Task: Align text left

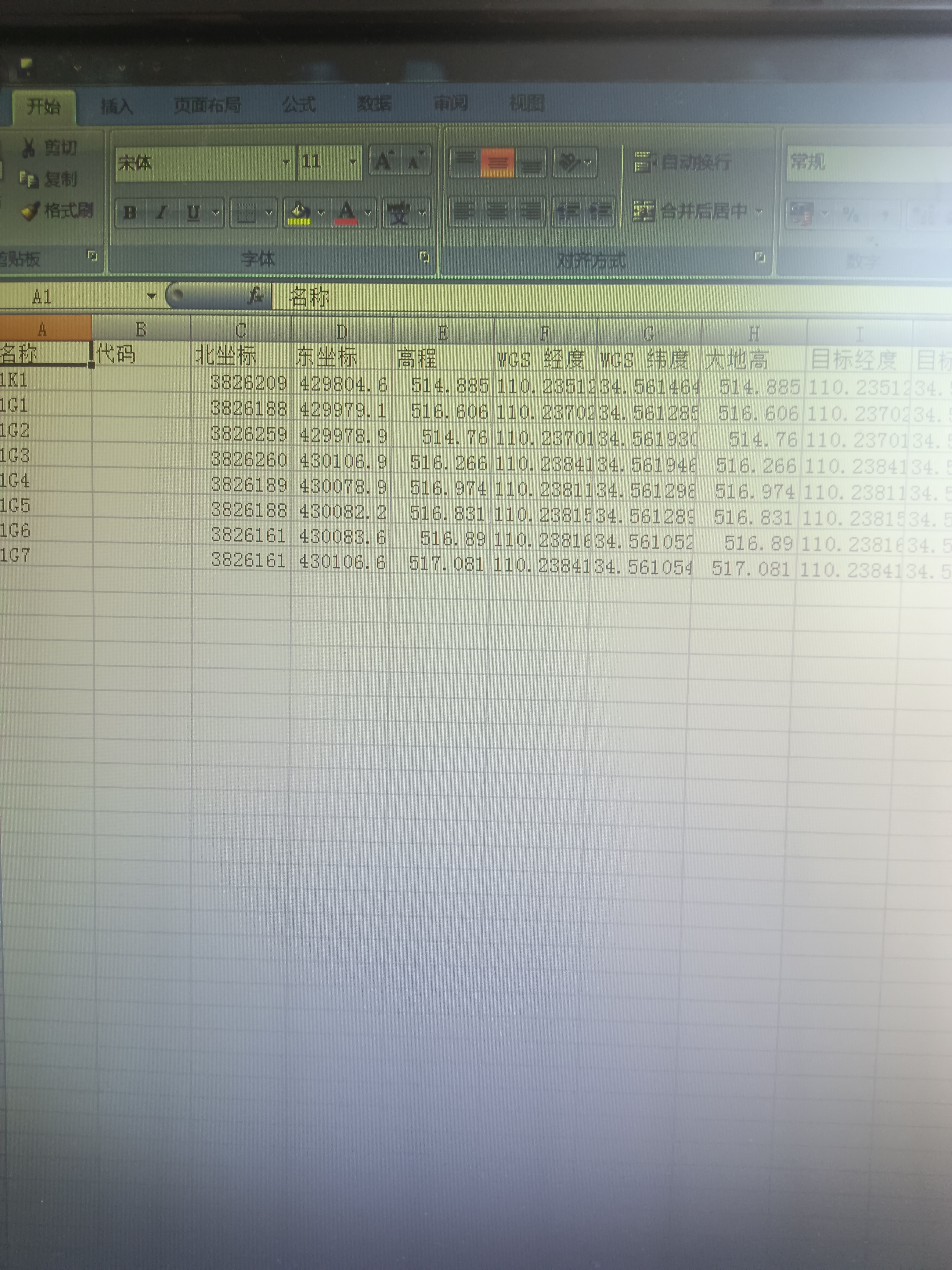Action: click(464, 212)
